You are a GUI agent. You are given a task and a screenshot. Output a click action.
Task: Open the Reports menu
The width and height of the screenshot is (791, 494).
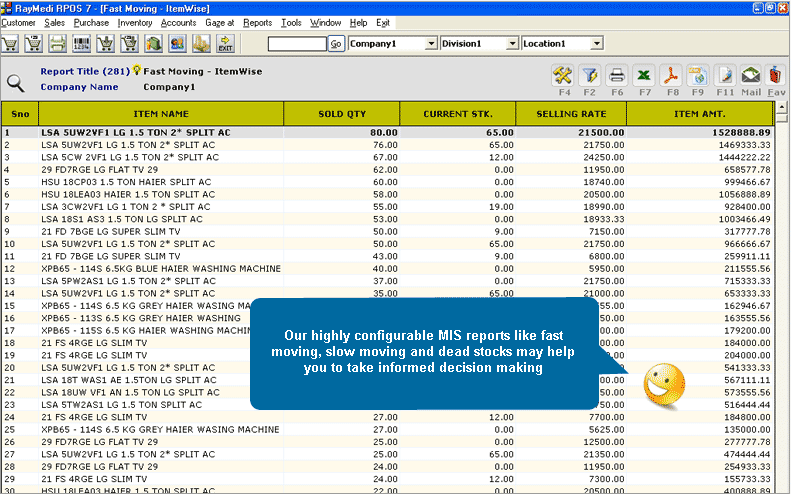click(x=257, y=22)
